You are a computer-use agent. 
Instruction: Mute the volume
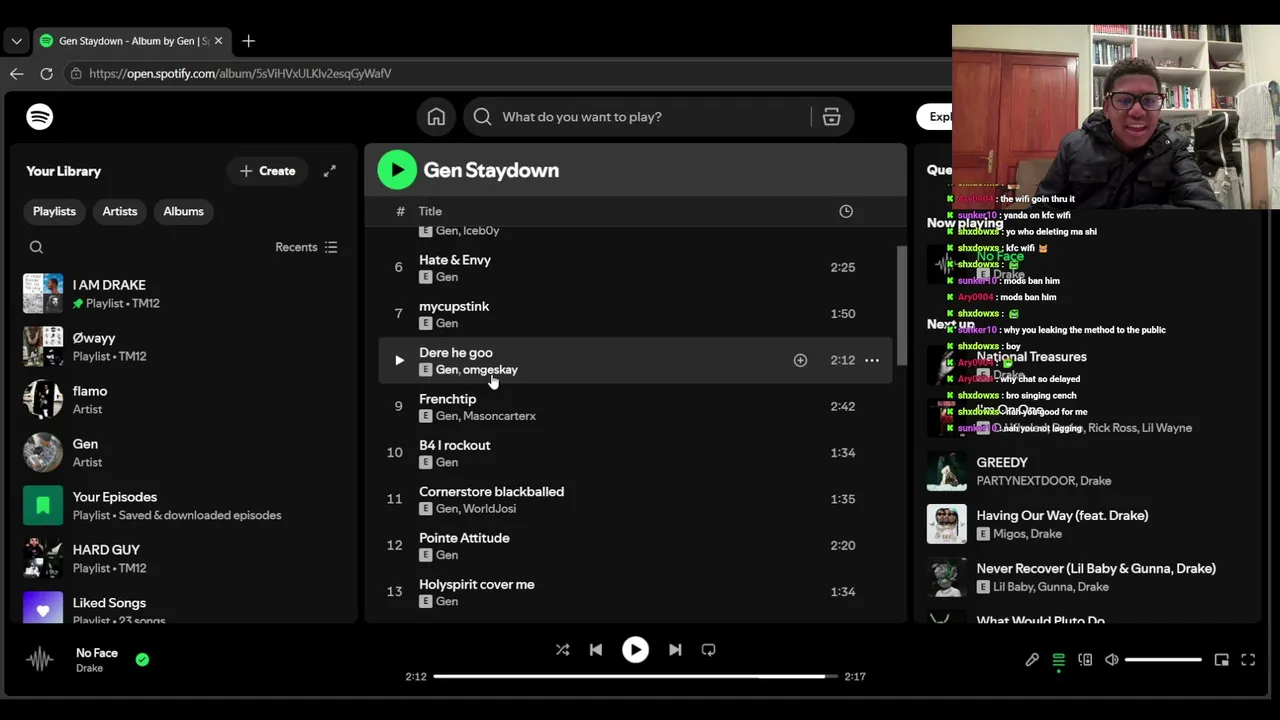pos(1112,660)
